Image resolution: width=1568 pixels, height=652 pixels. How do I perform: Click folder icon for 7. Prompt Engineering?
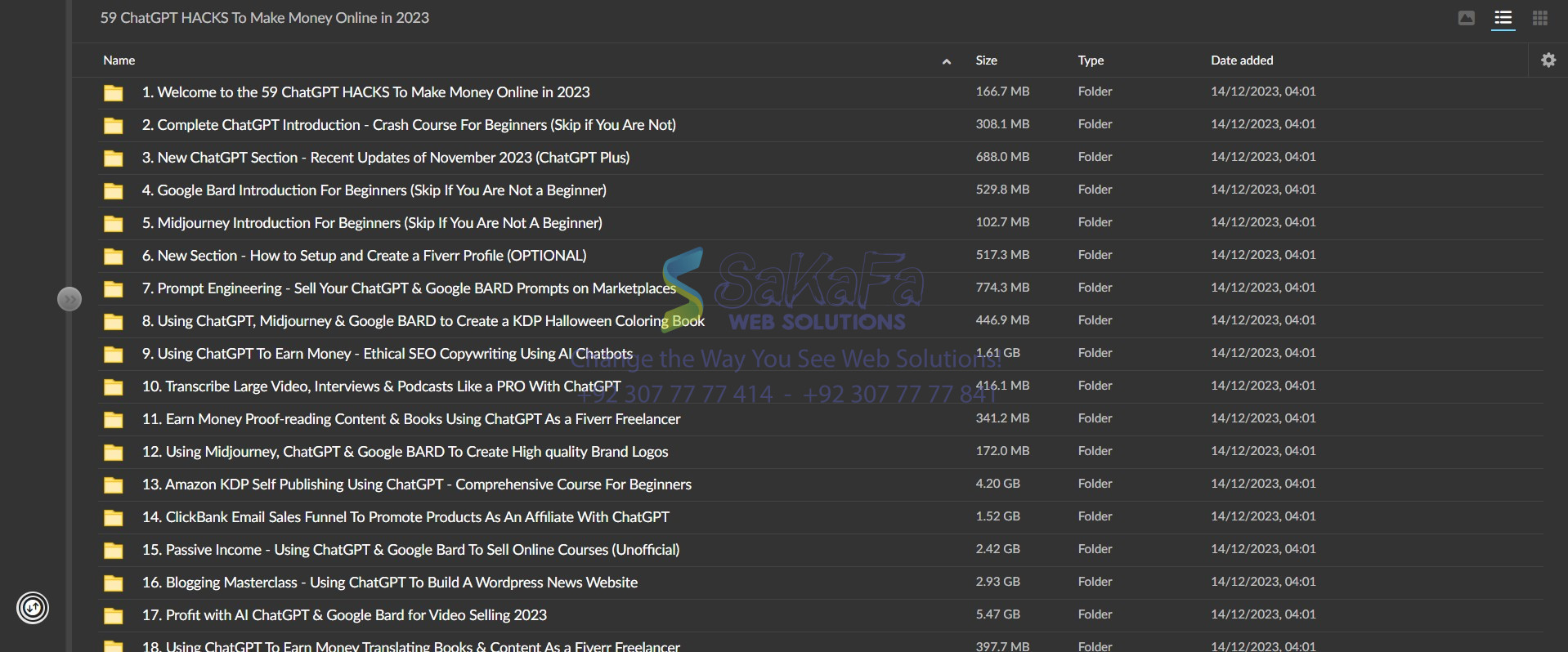tap(114, 289)
